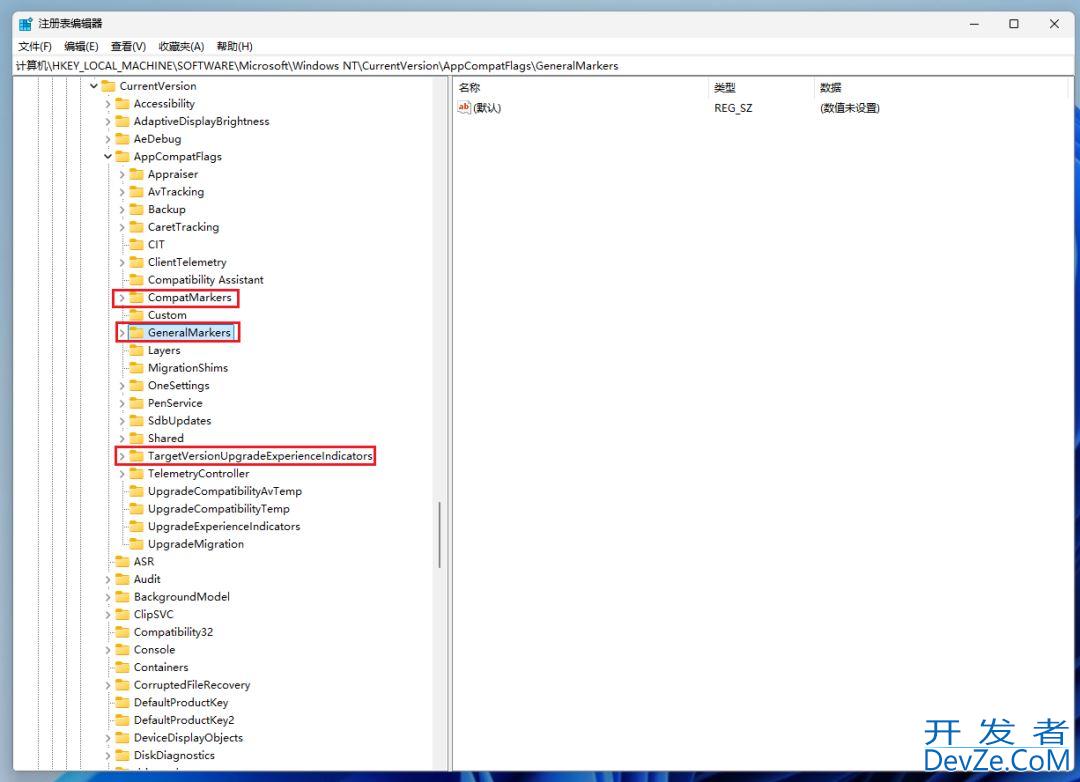Click the PenService folder icon
Viewport: 1080px width, 782px height.
pos(136,402)
